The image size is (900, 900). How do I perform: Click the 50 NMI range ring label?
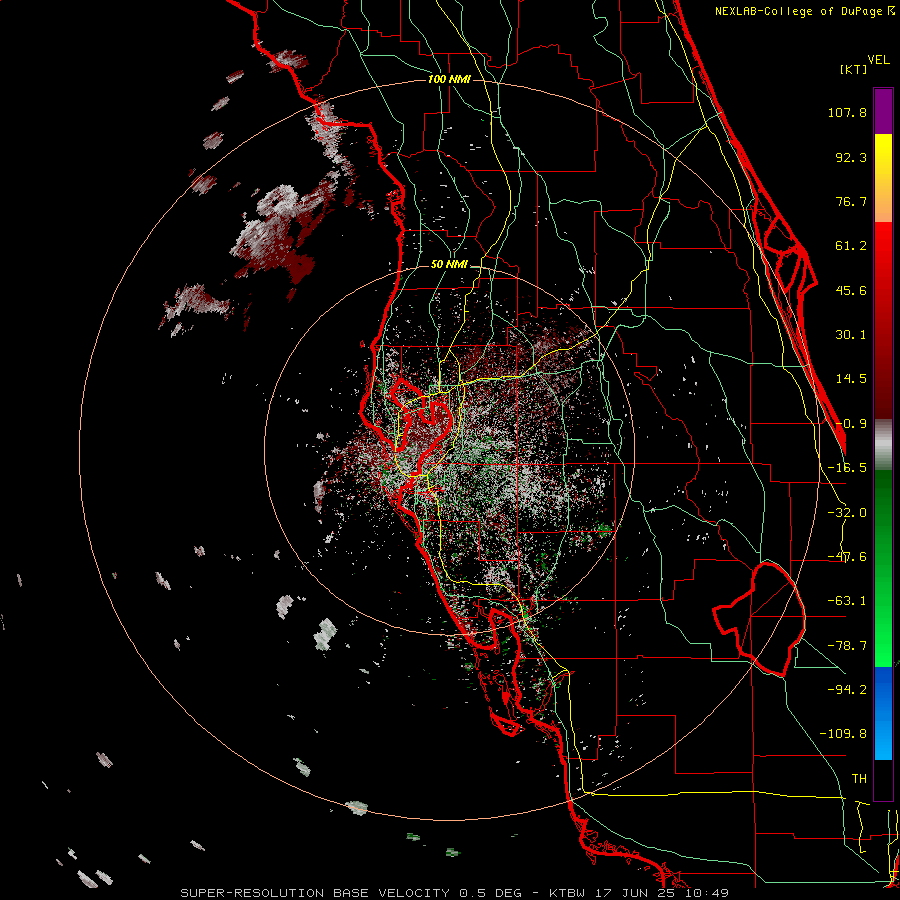tap(449, 265)
